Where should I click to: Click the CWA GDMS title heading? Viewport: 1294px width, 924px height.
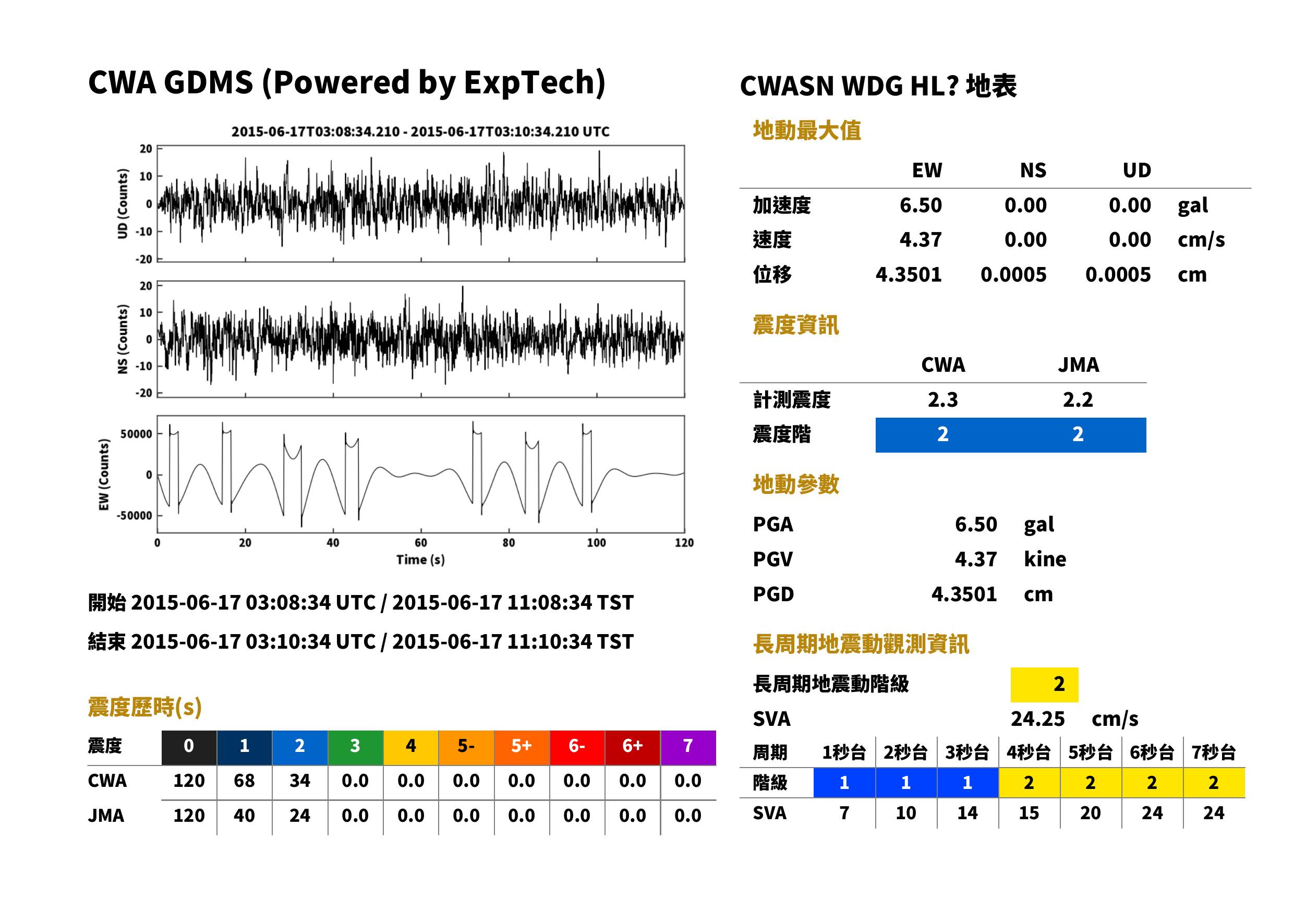[x=346, y=82]
